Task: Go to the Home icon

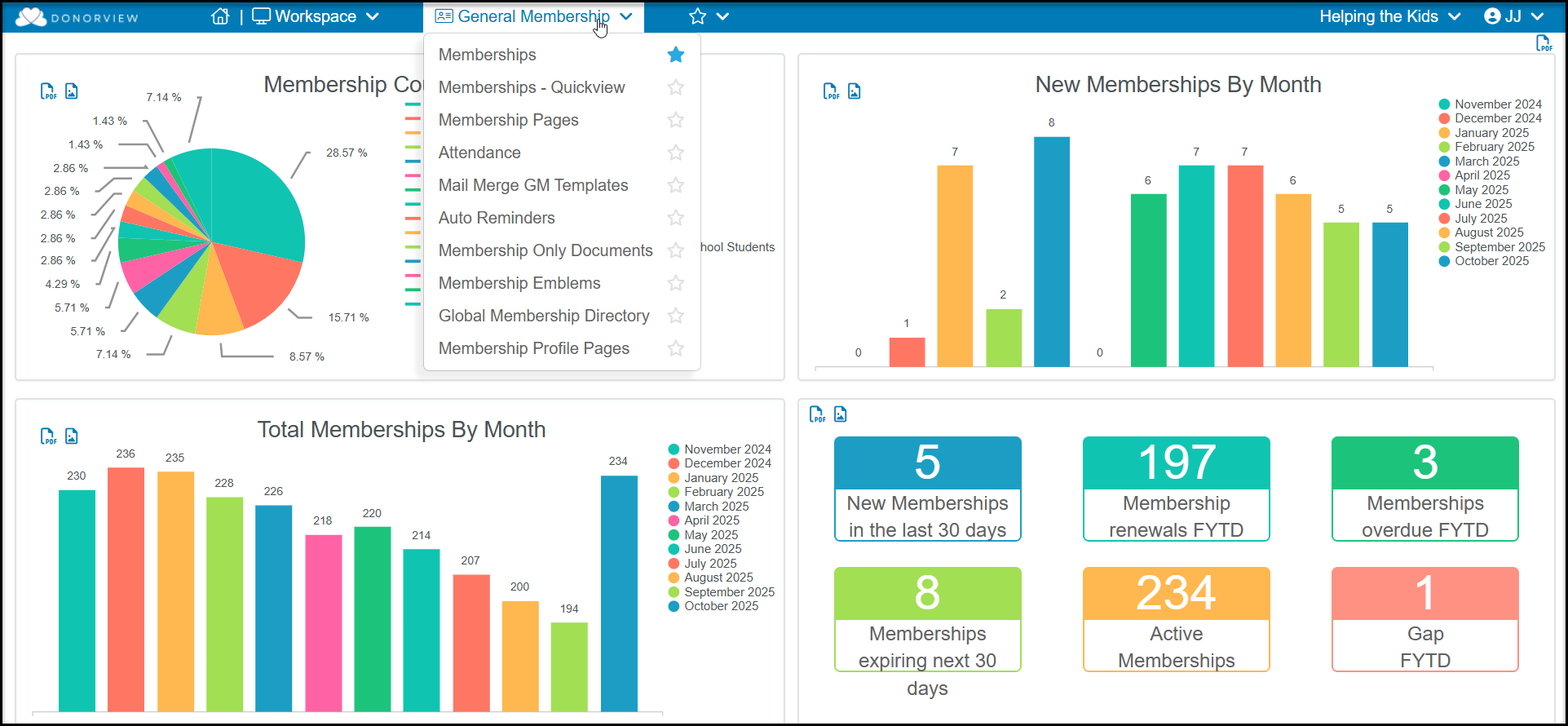Action: coord(220,16)
